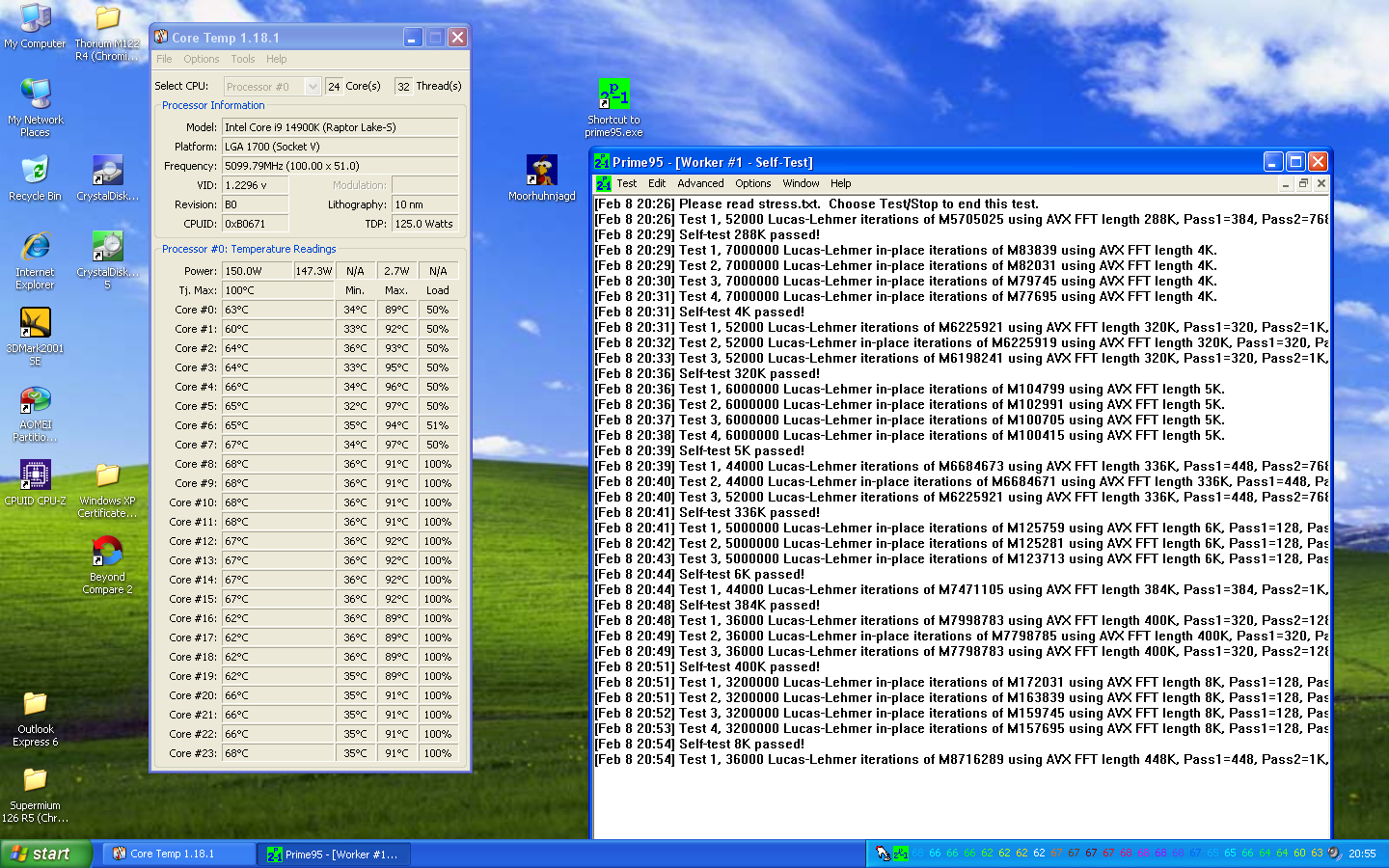The image size is (1389, 868).
Task: Open the Outlook Express 6 folder
Action: click(x=36, y=705)
